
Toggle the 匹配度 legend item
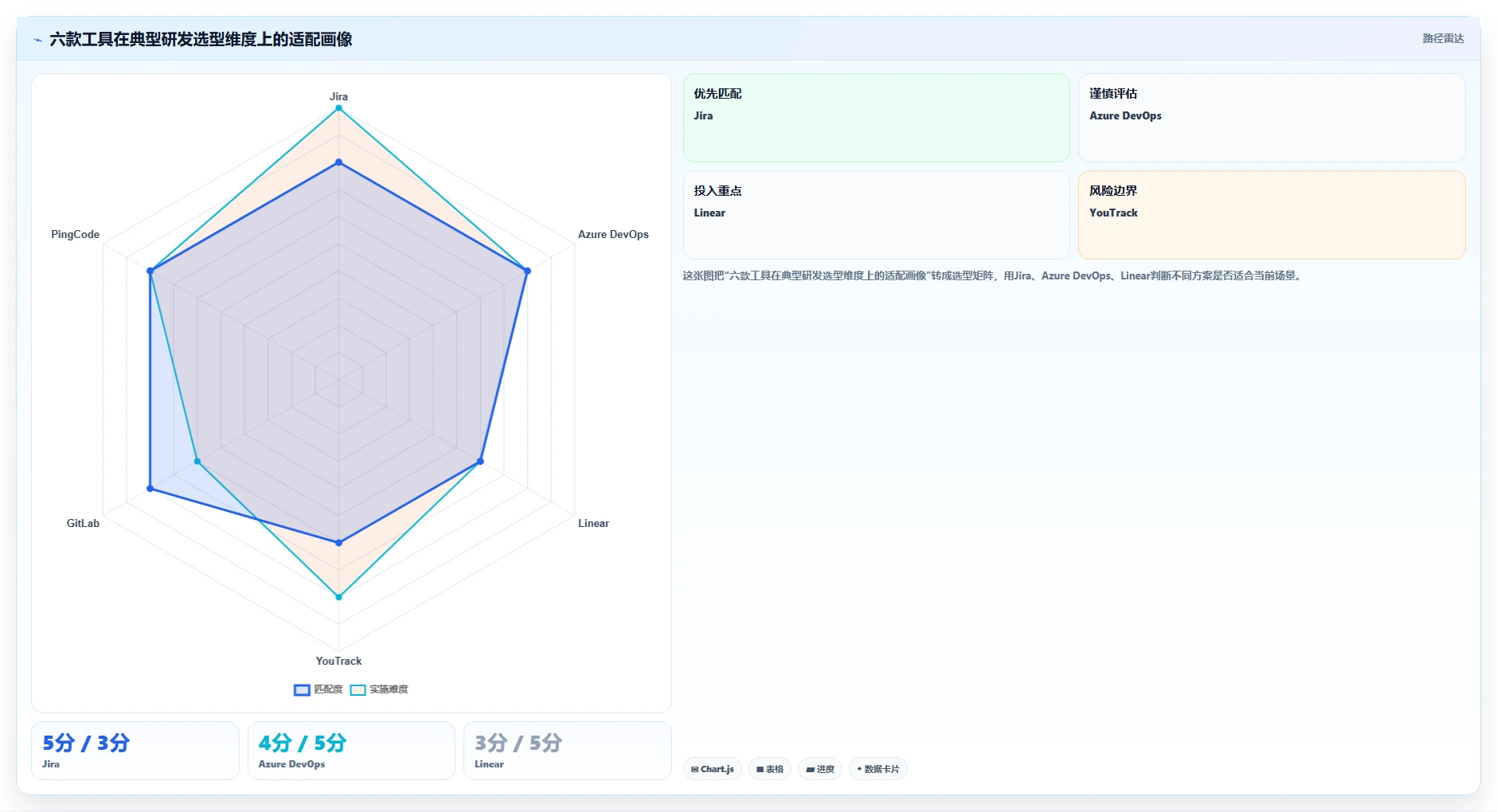click(x=319, y=689)
